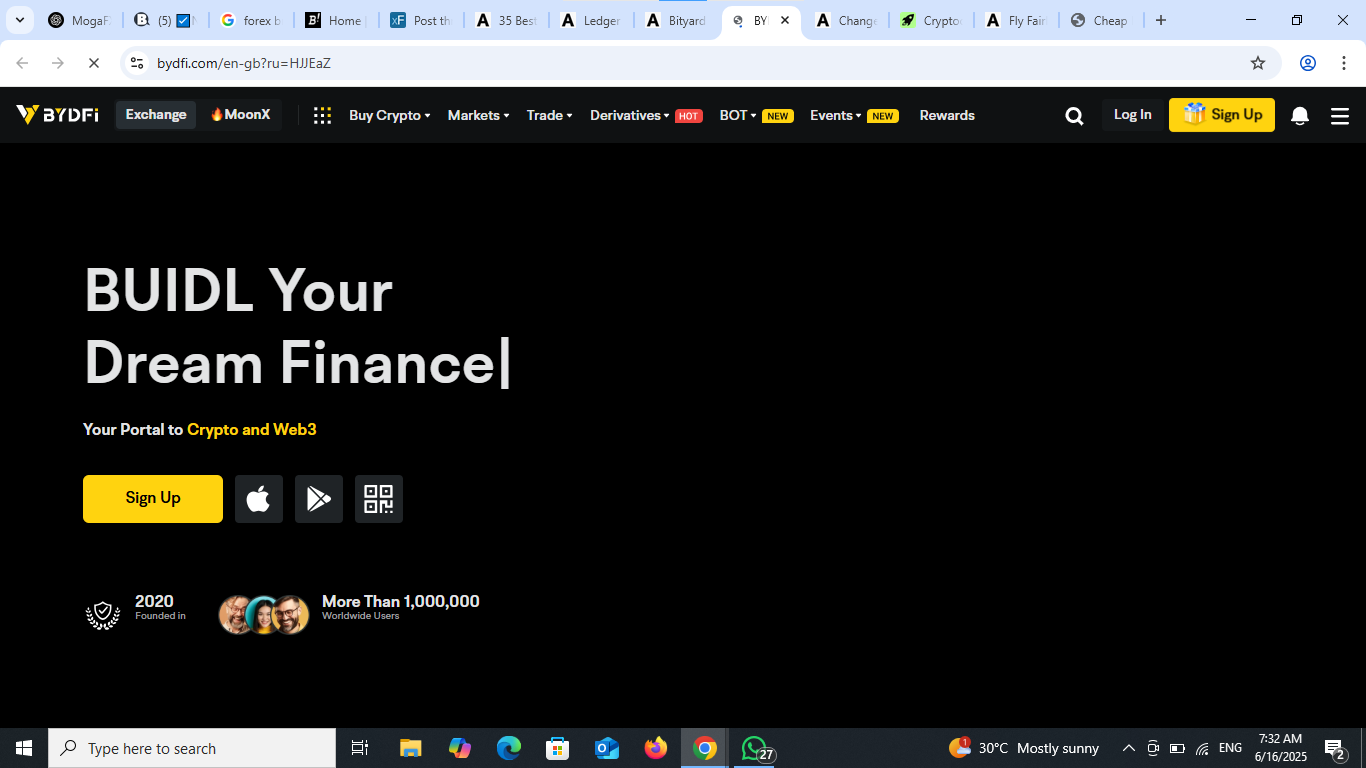
Task: Switch to the forex Google tab
Action: [x=251, y=20]
